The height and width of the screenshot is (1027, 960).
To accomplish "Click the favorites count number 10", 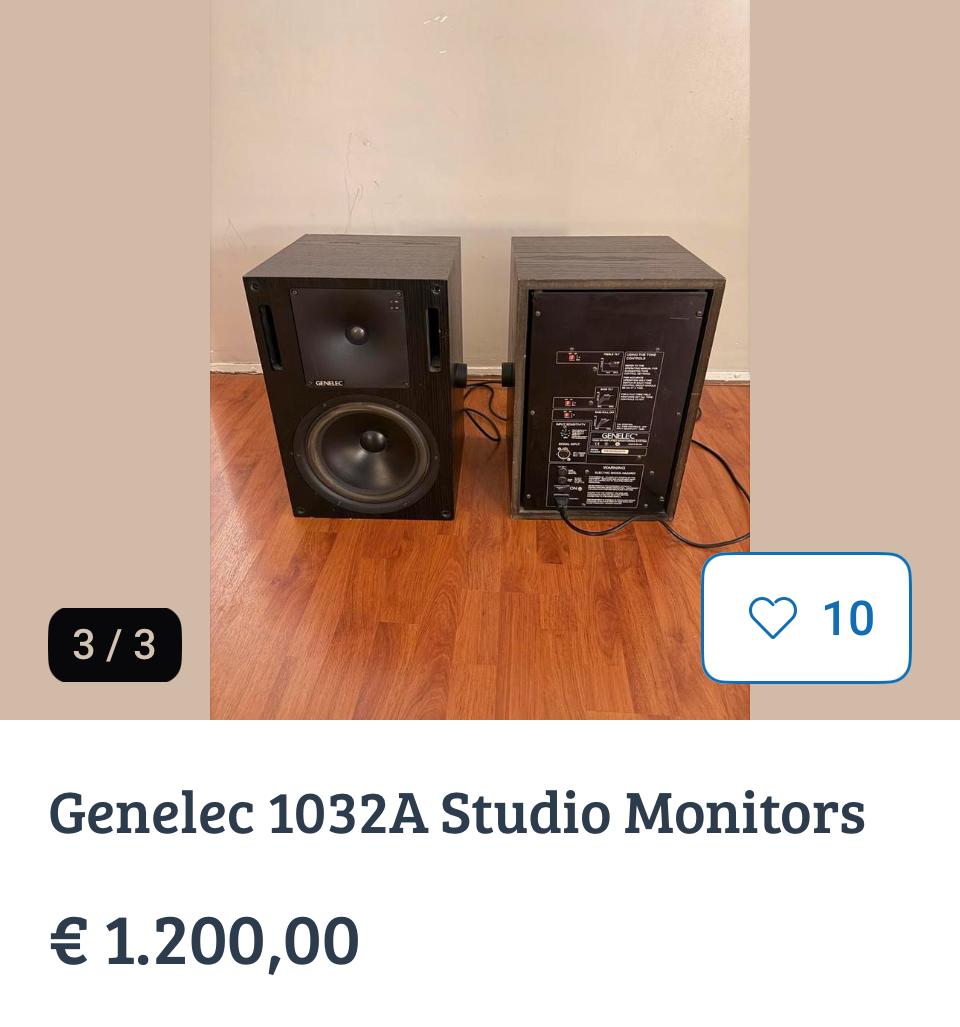I will (x=848, y=618).
